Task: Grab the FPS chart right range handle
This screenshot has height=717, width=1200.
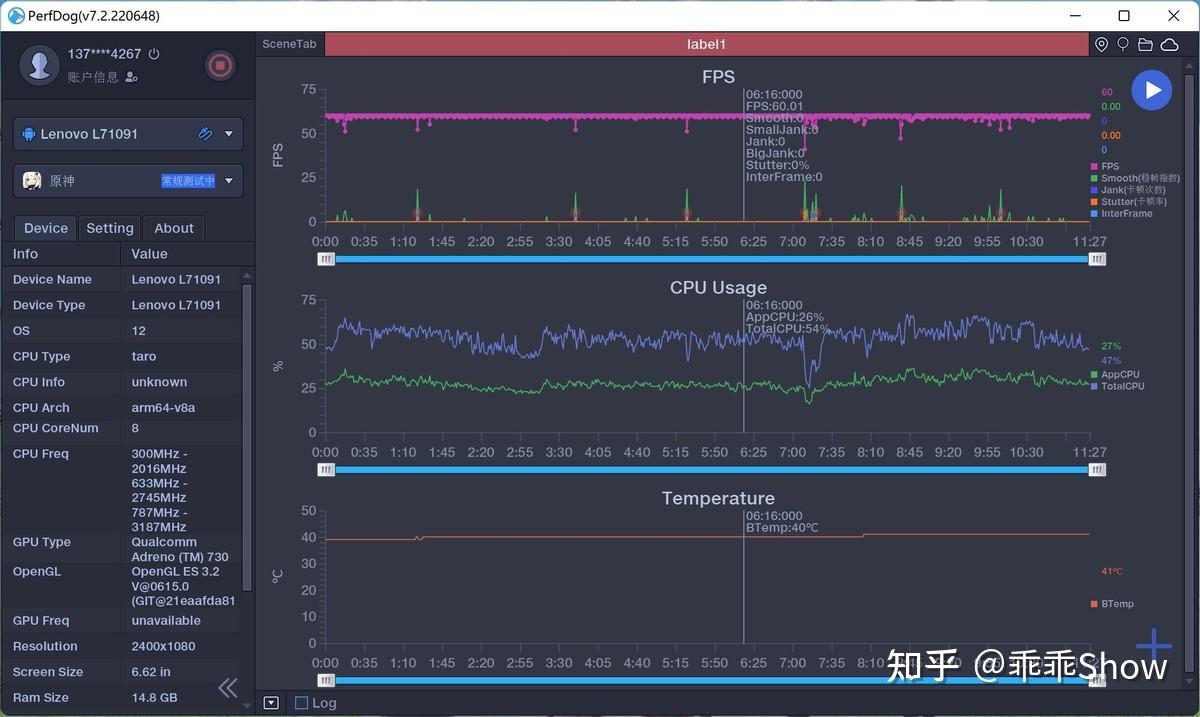Action: pos(1097,259)
